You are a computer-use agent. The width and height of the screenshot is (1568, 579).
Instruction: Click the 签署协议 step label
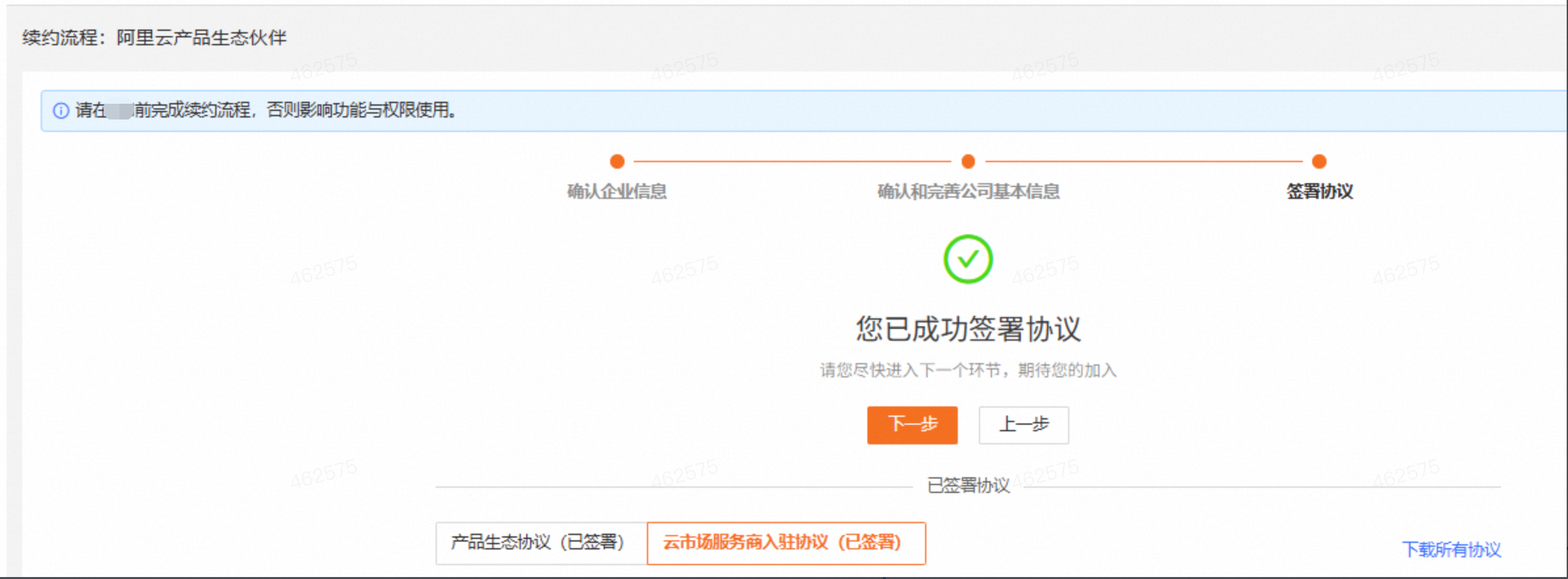[x=1319, y=192]
